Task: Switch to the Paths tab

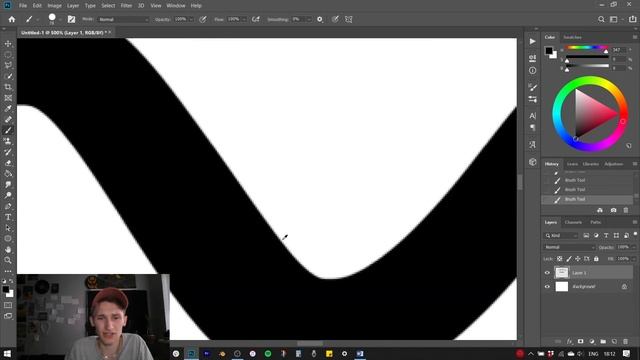Action: click(596, 222)
